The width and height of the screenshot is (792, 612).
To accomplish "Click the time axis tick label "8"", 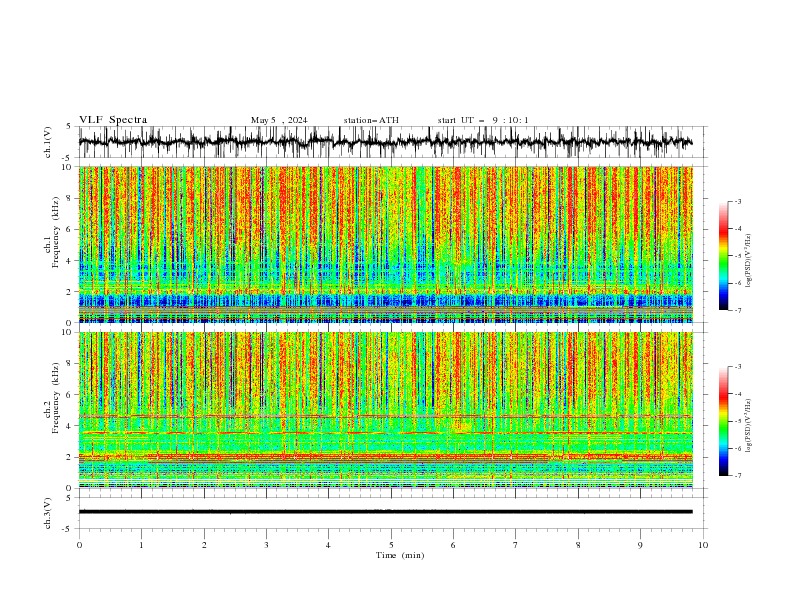I will 578,545.
